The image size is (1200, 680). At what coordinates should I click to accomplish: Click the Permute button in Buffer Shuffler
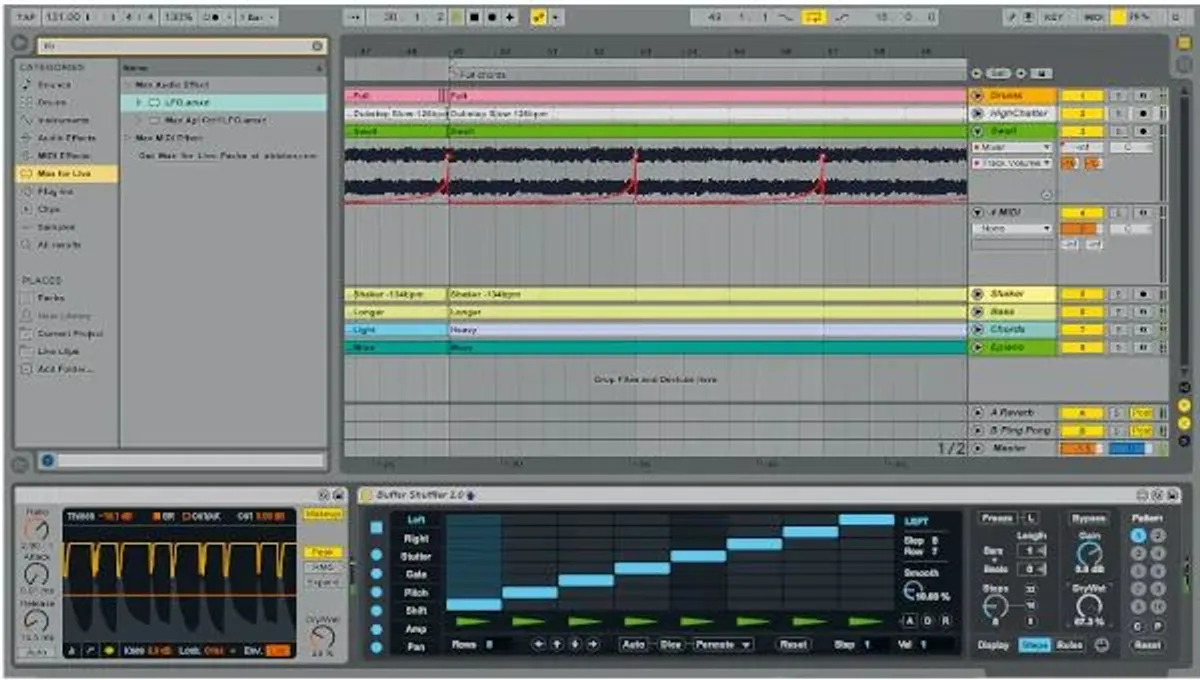715,645
